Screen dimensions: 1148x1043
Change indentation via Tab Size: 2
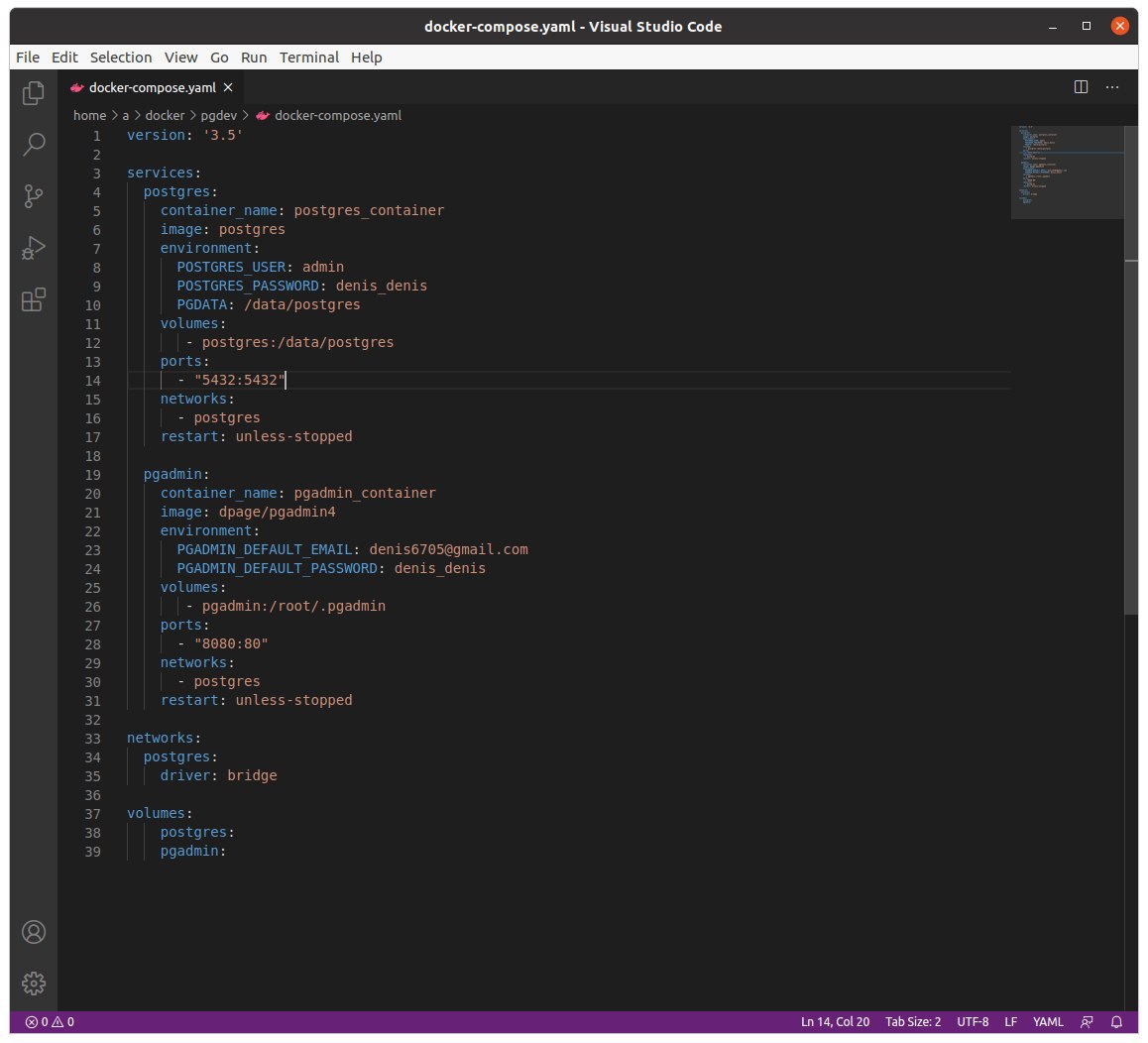(x=912, y=1022)
